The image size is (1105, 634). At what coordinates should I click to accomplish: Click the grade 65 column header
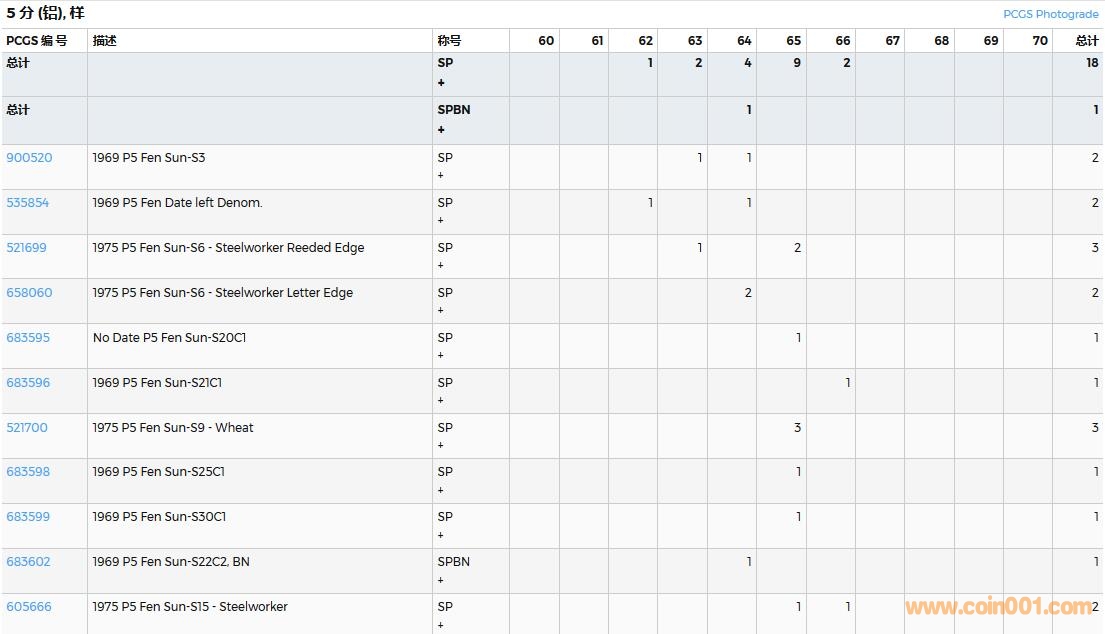pos(793,41)
